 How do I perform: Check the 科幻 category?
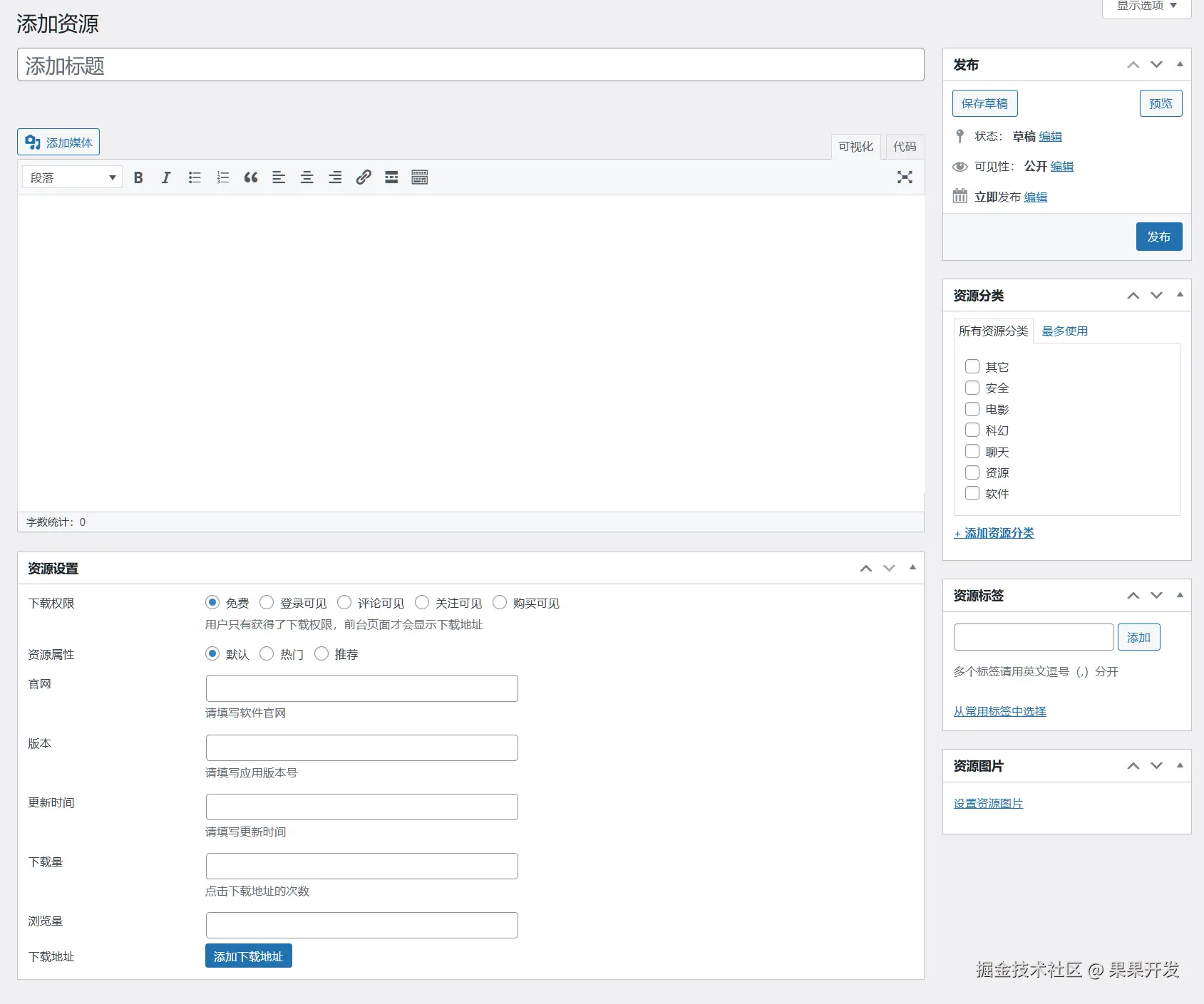(972, 430)
